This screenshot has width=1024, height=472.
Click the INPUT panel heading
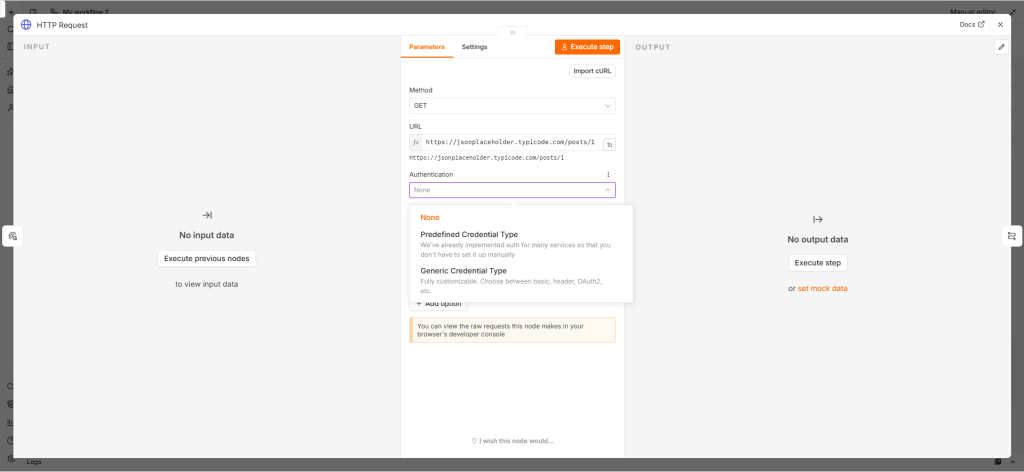(x=37, y=47)
